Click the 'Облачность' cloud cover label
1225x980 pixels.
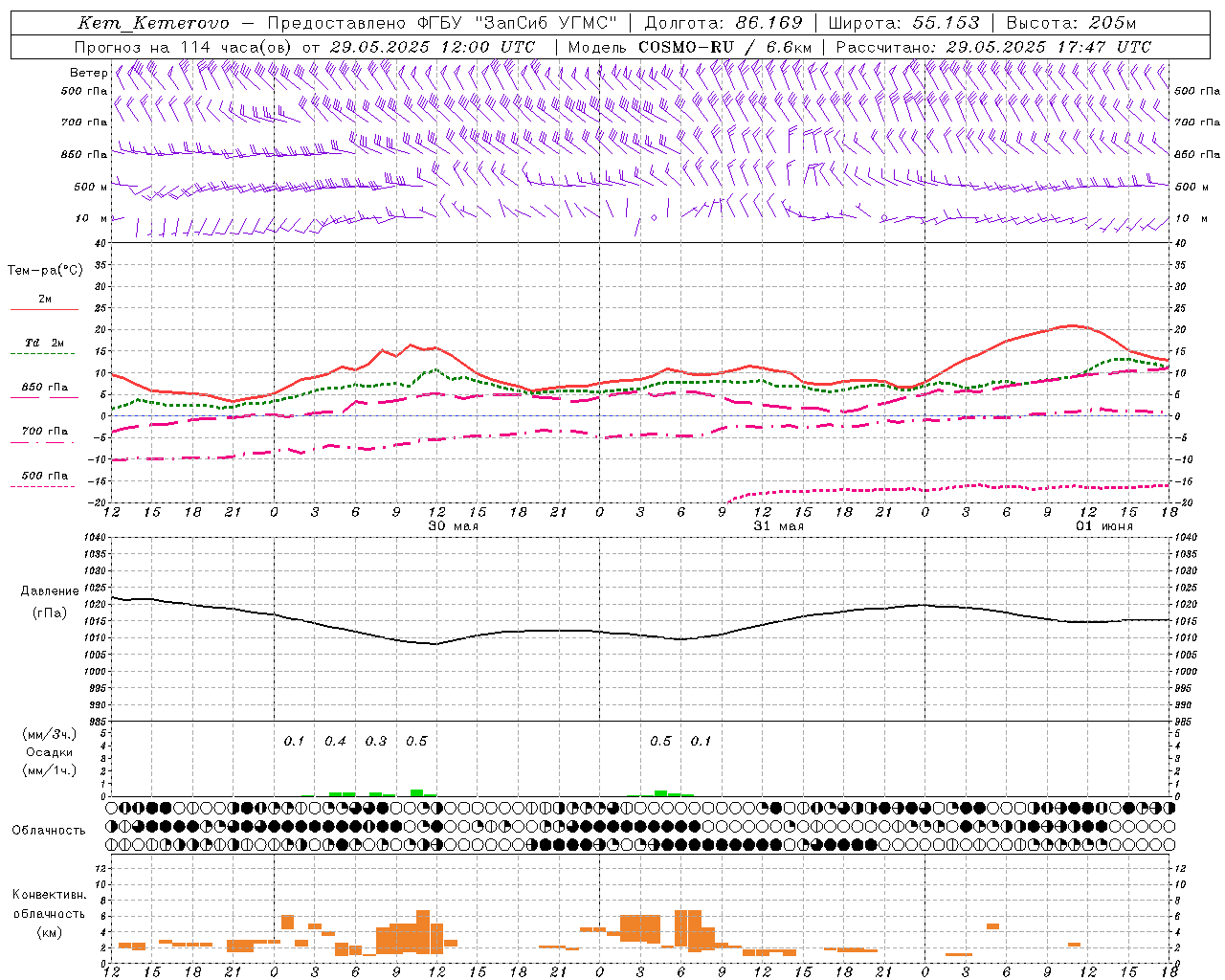point(49,830)
